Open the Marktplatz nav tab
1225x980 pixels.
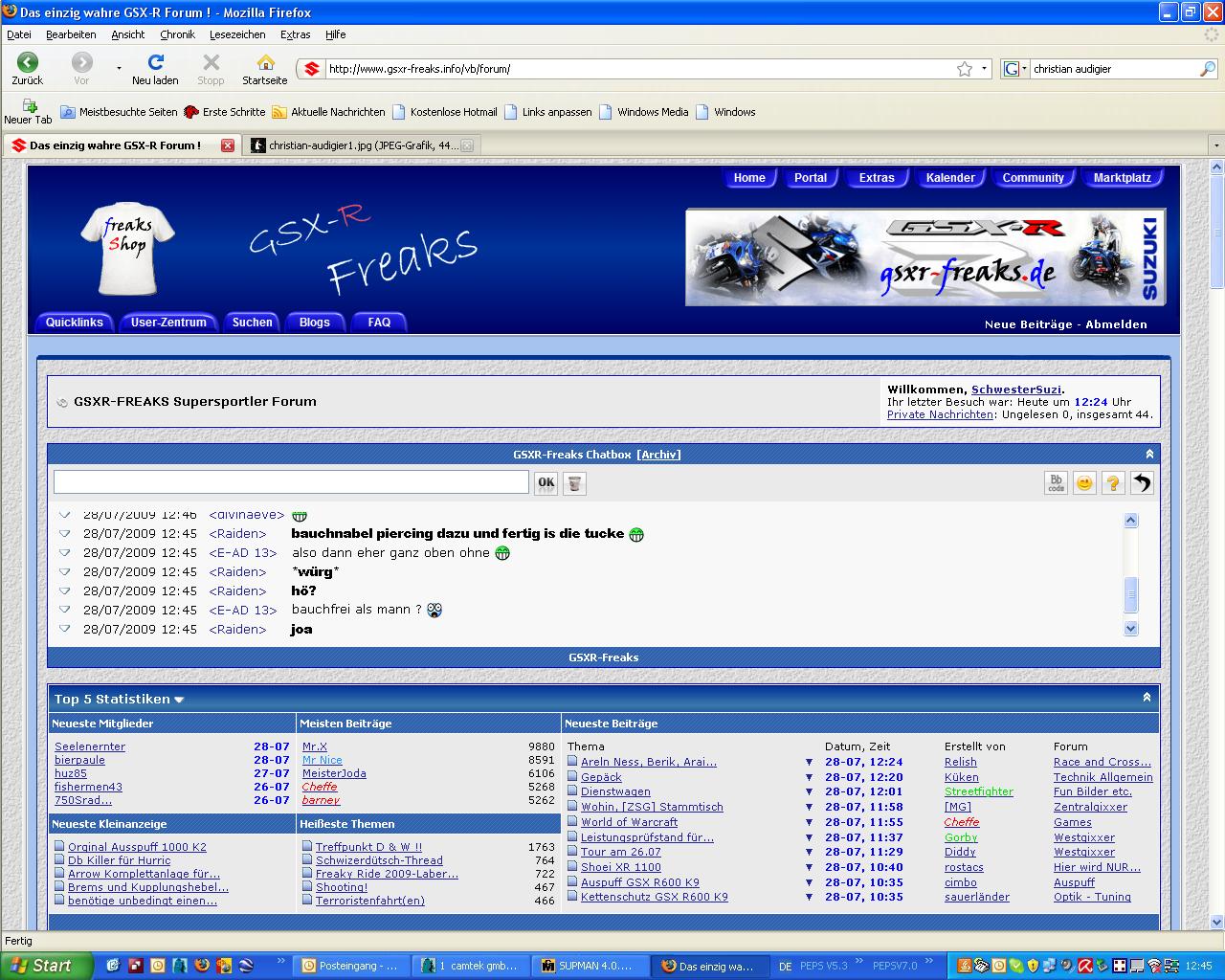tap(1122, 178)
